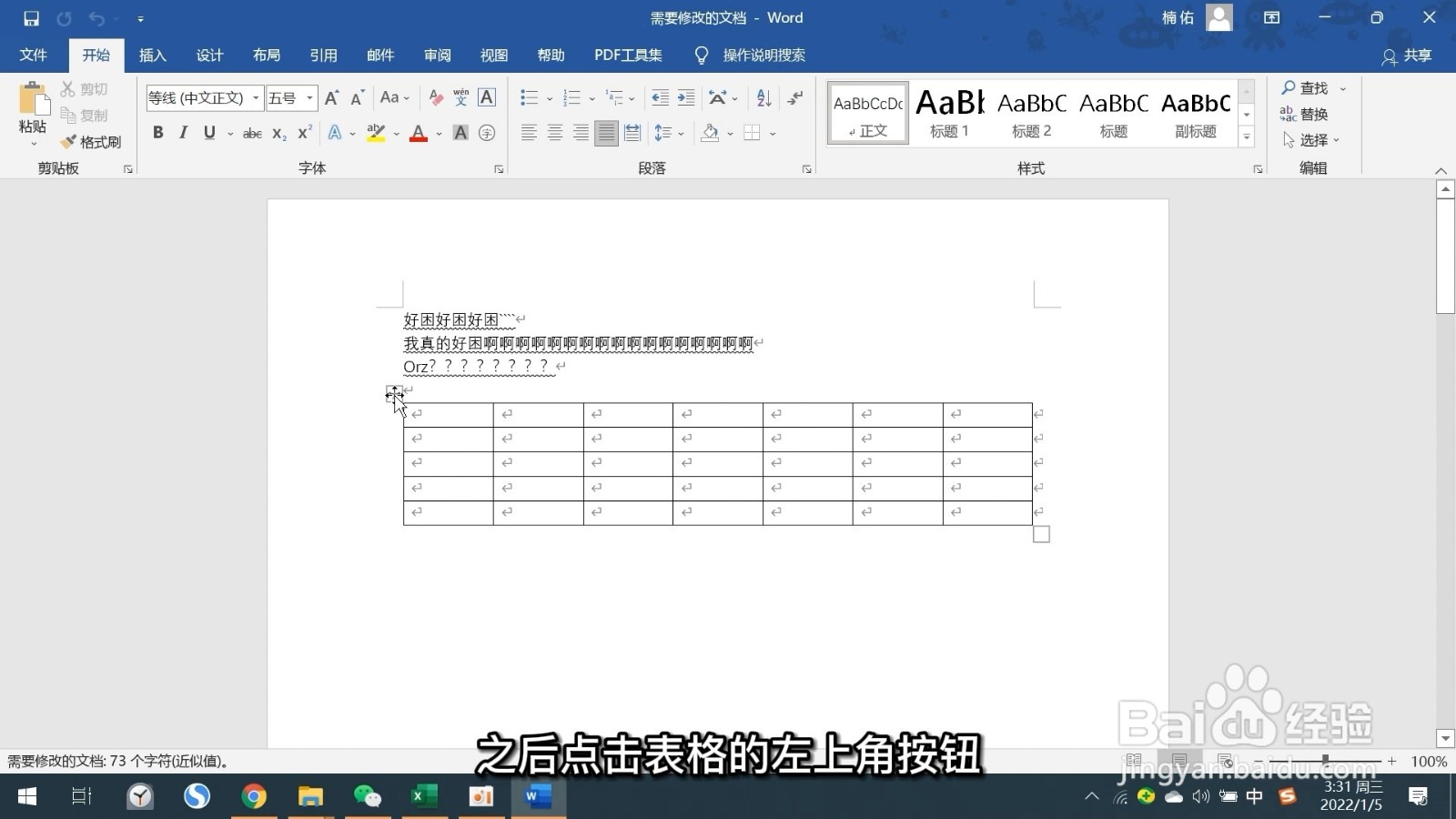Open the borders dropdown arrow
The height and width of the screenshot is (819, 1456).
(x=773, y=134)
